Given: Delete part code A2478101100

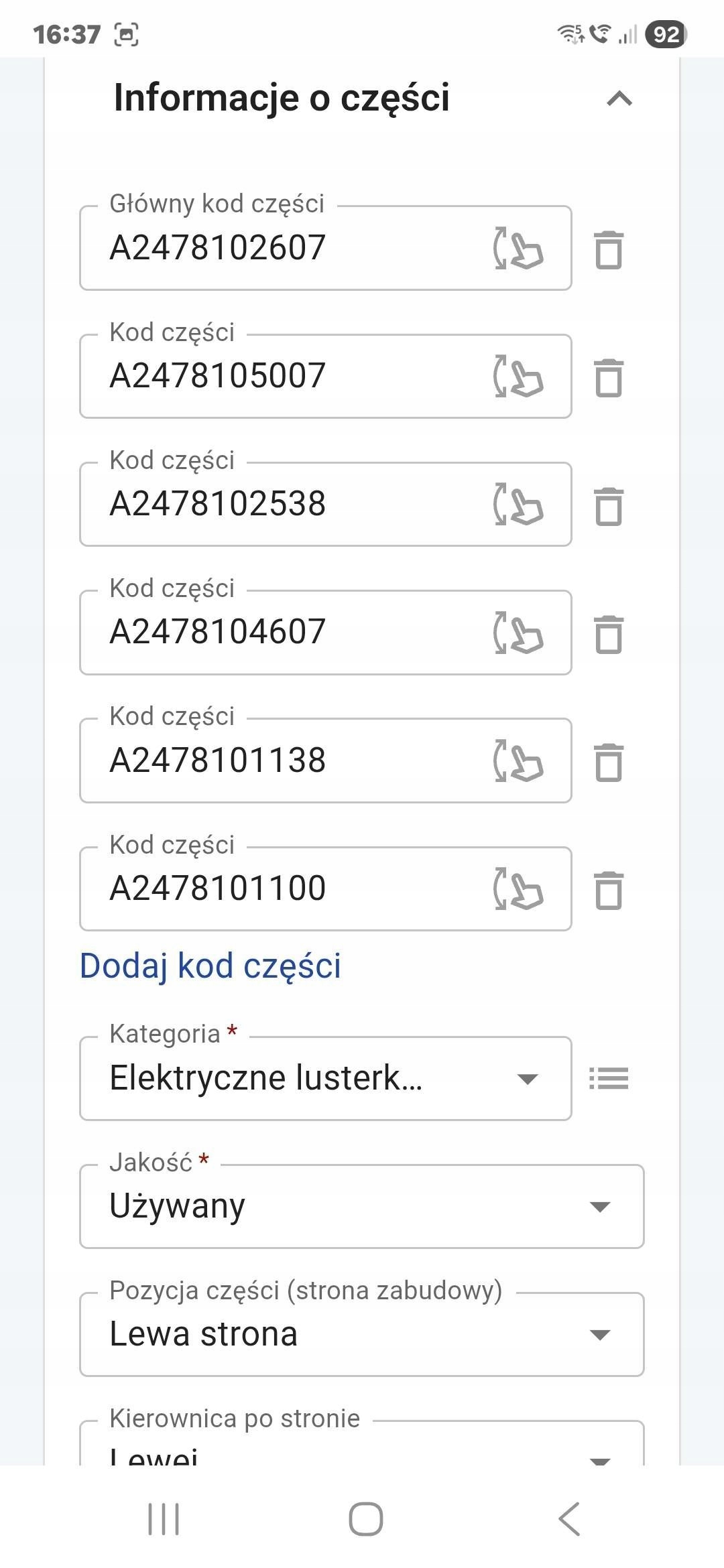Looking at the screenshot, I should 609,891.
